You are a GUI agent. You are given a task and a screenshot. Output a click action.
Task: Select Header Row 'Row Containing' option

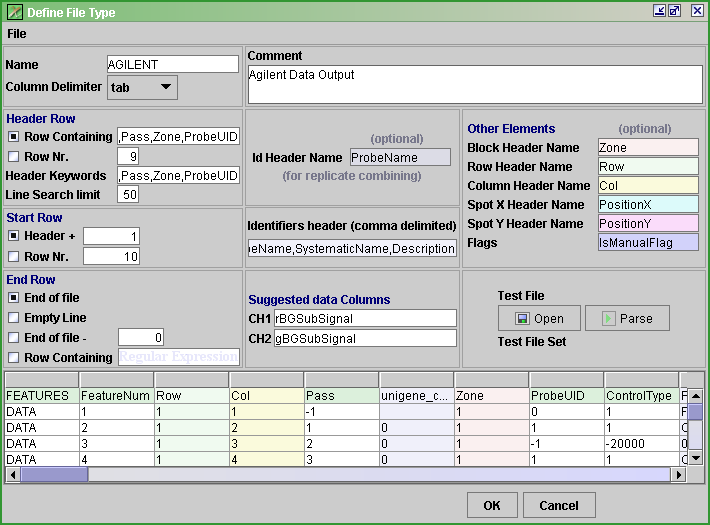pos(14,136)
